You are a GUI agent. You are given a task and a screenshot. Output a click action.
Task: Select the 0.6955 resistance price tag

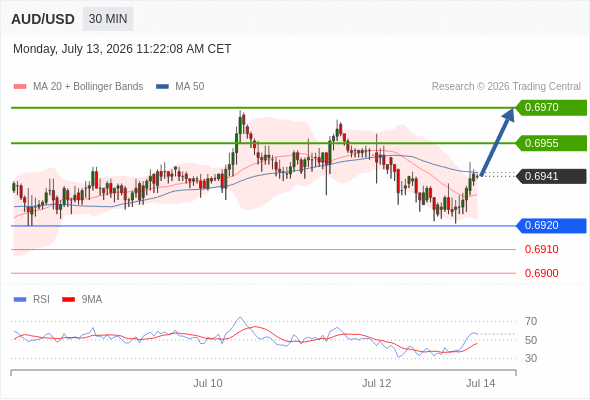pyautogui.click(x=551, y=143)
